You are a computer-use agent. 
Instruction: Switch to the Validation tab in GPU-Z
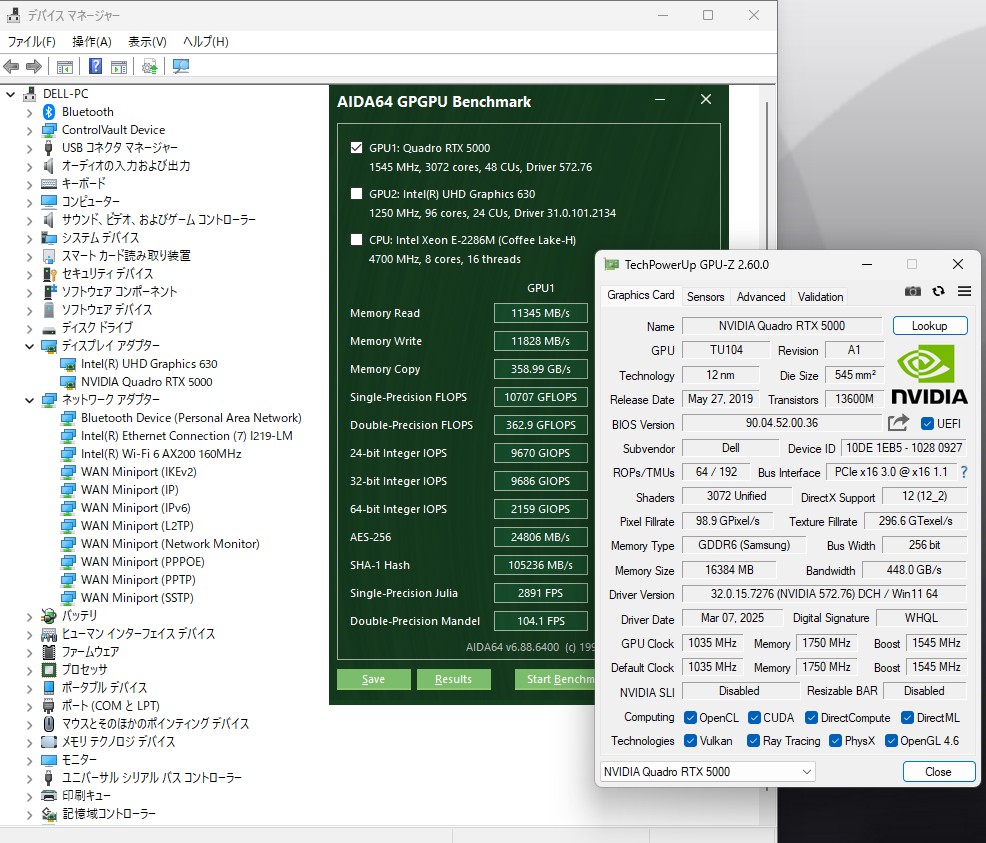pyautogui.click(x=820, y=296)
